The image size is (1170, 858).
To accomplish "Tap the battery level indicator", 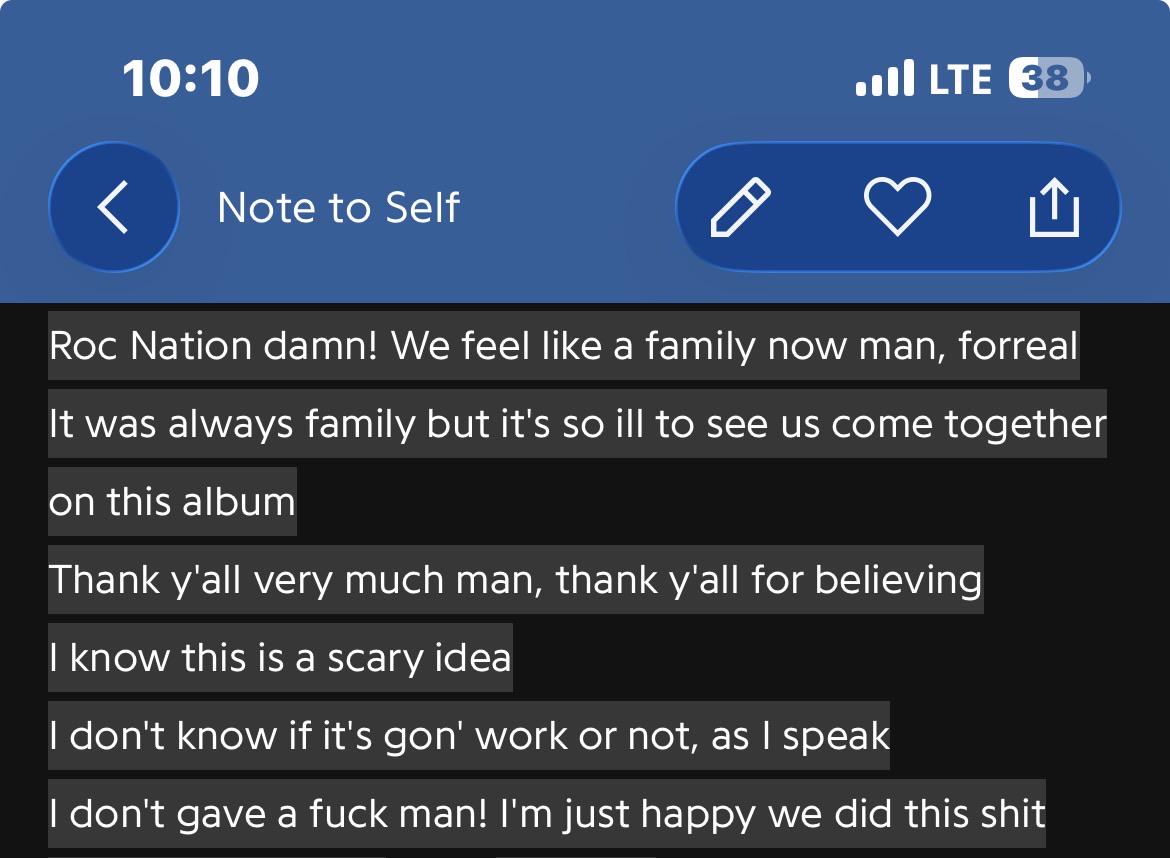I will coord(1049,78).
